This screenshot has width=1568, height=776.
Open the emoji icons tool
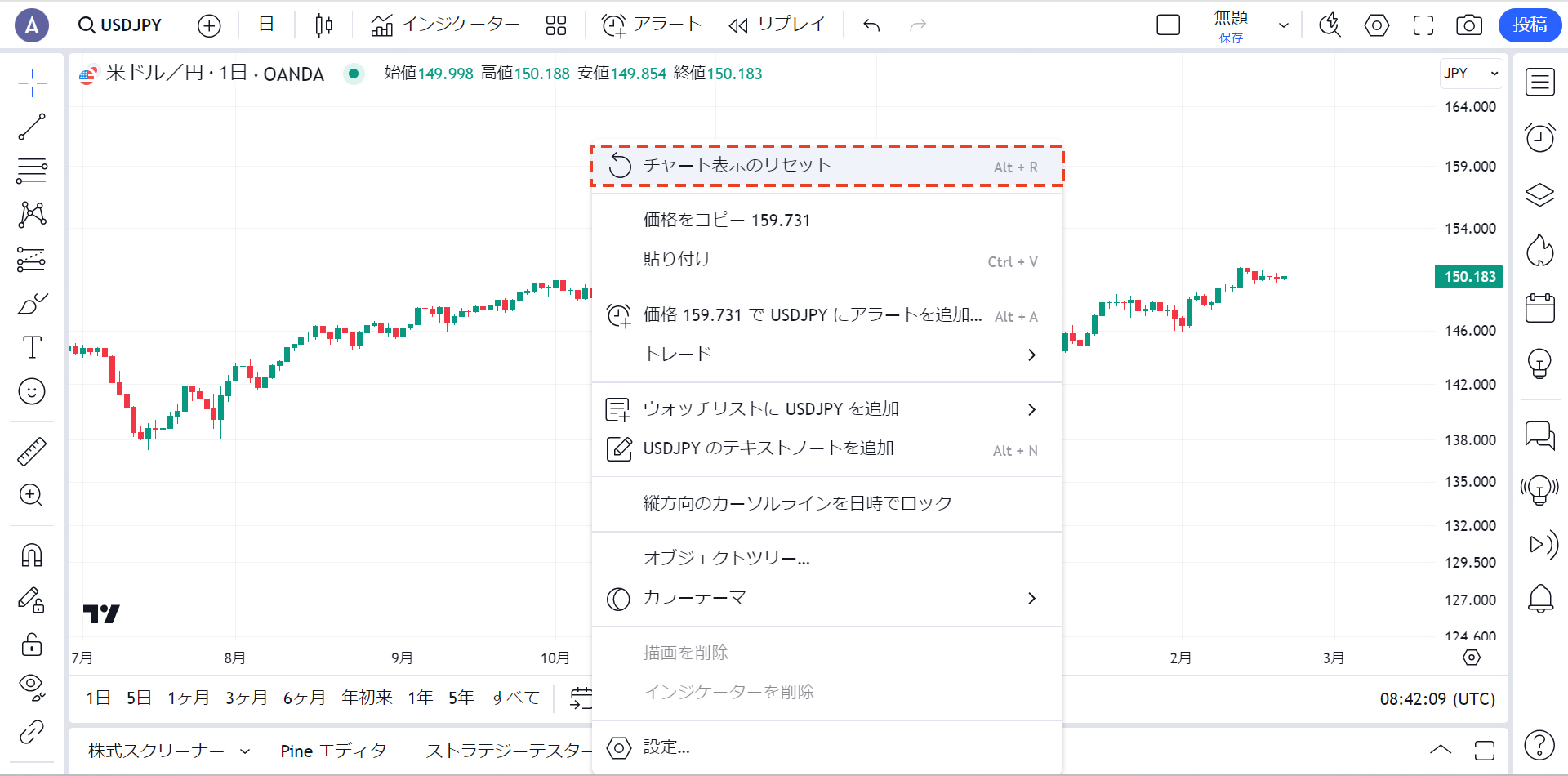32,392
